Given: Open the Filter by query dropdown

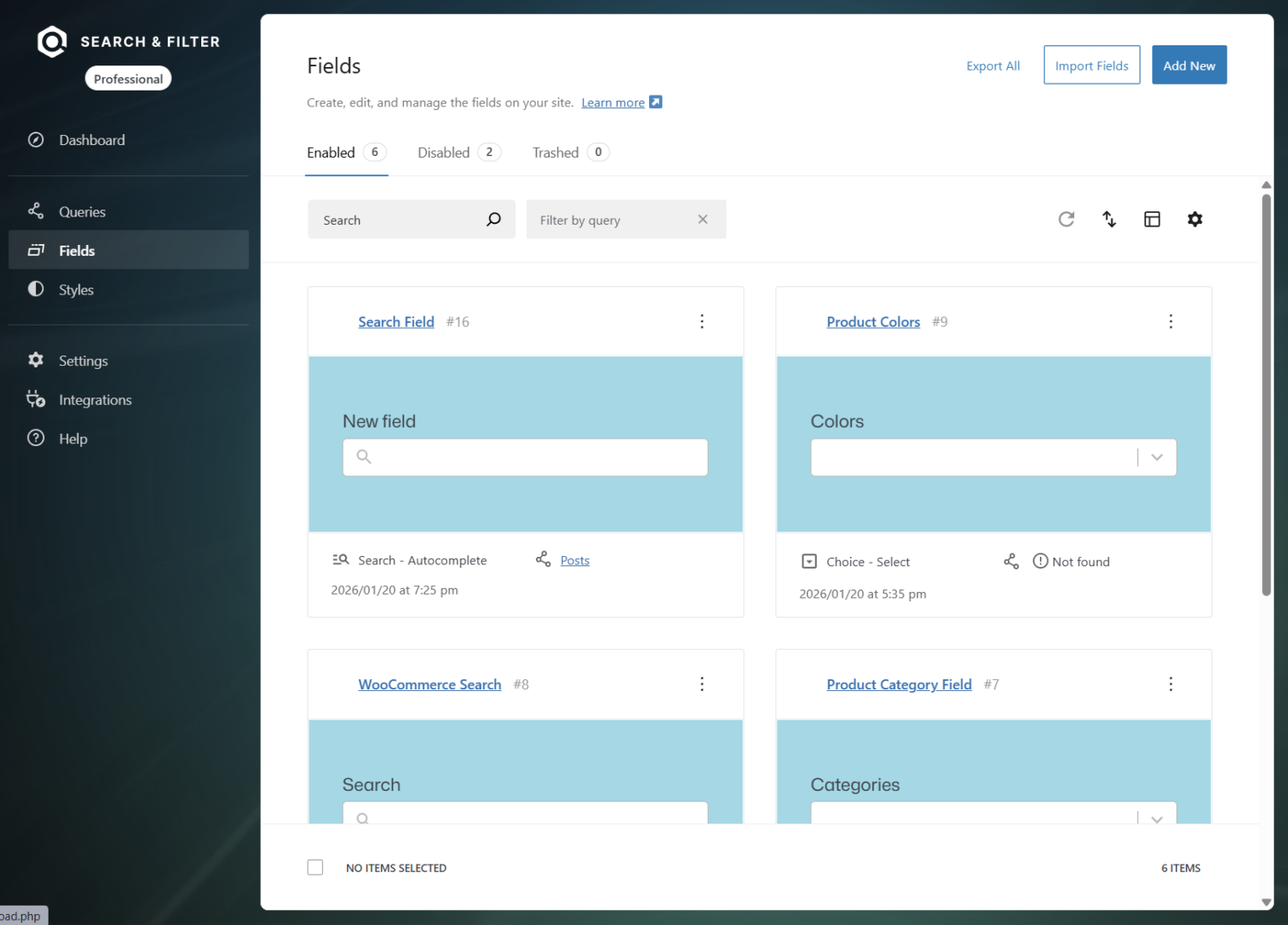Looking at the screenshot, I should 626,219.
